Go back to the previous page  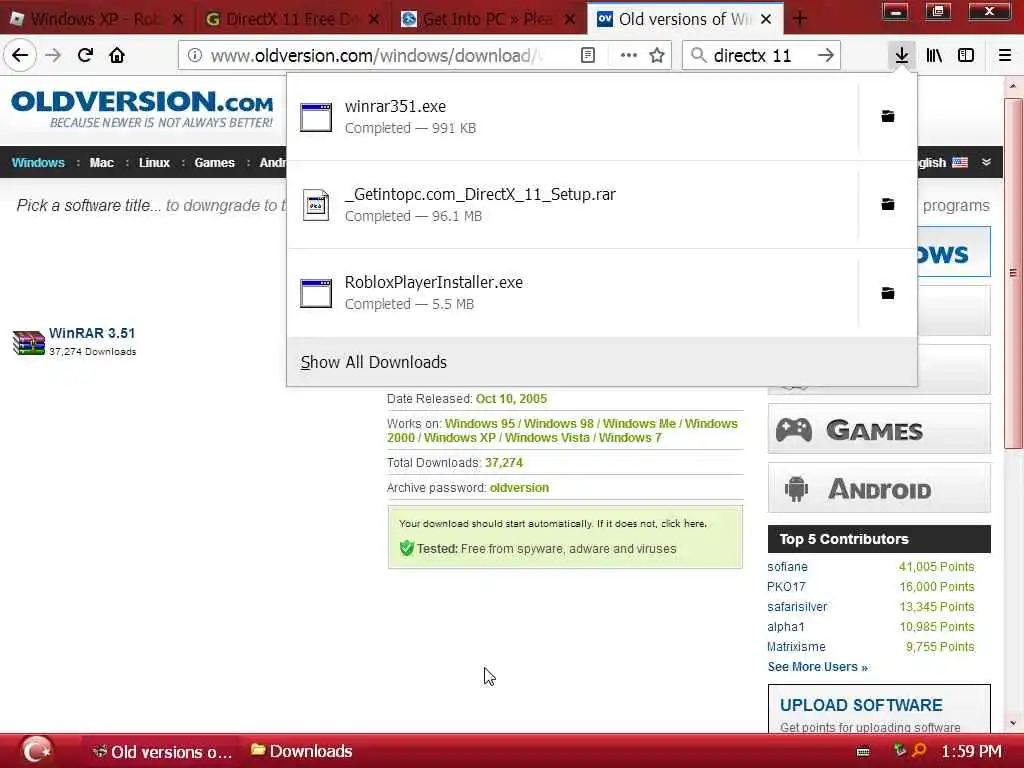coord(20,56)
